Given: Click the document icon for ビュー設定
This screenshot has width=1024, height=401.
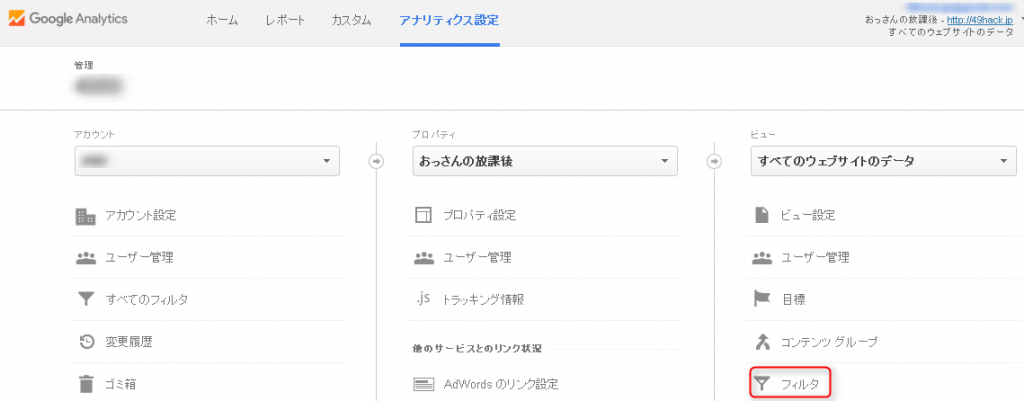Looking at the screenshot, I should pyautogui.click(x=761, y=216).
